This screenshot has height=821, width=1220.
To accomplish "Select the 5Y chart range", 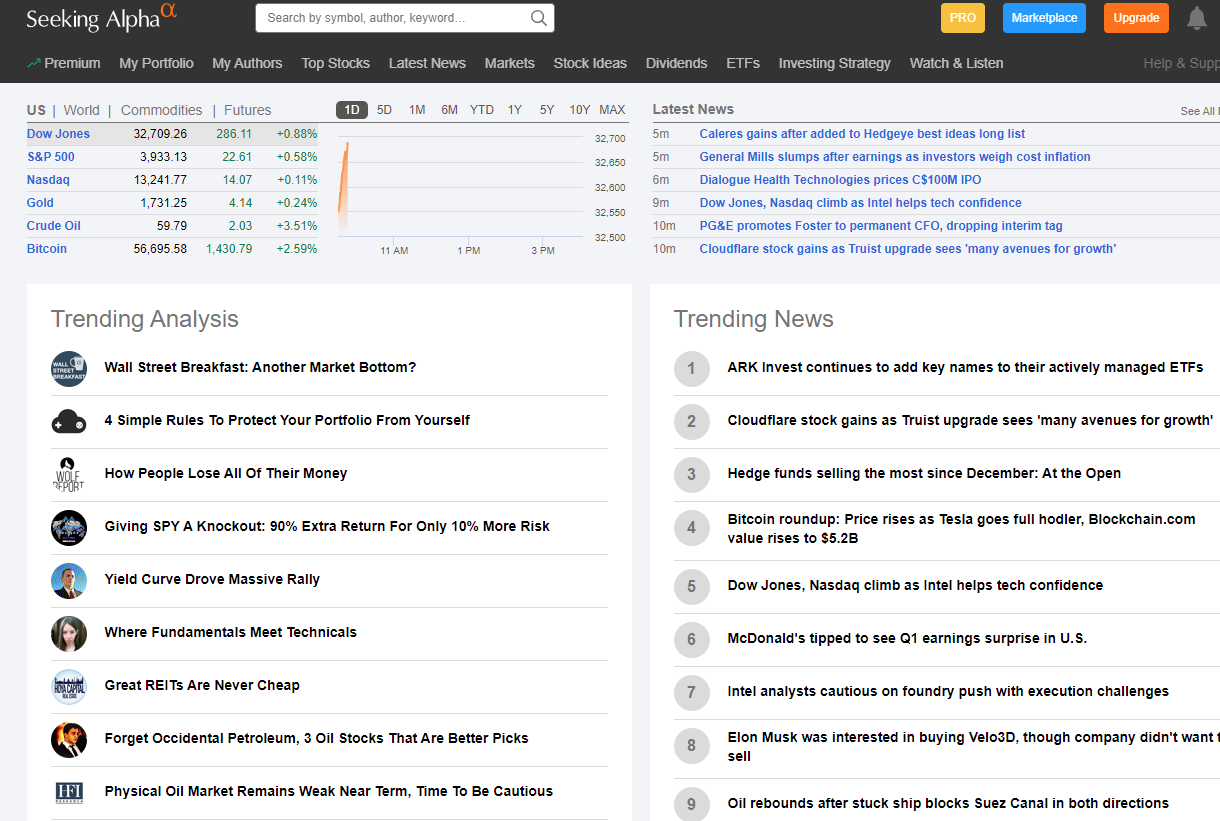I will coord(546,110).
